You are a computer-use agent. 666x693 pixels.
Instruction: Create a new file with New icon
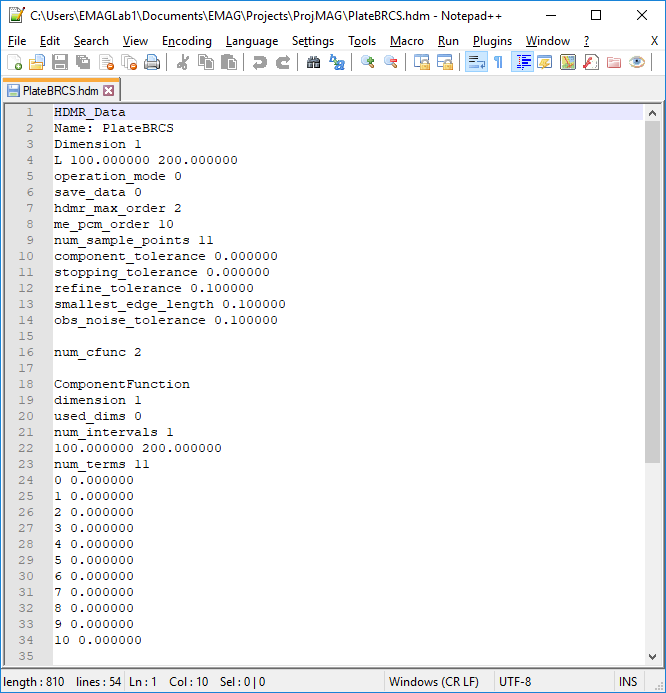click(x=15, y=62)
